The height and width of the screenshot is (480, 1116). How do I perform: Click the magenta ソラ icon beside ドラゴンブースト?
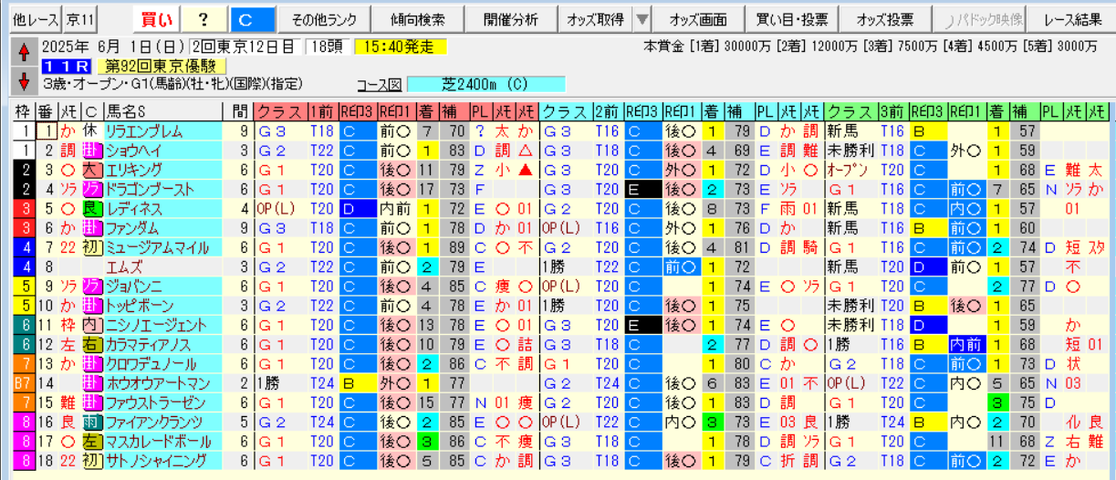click(x=91, y=189)
